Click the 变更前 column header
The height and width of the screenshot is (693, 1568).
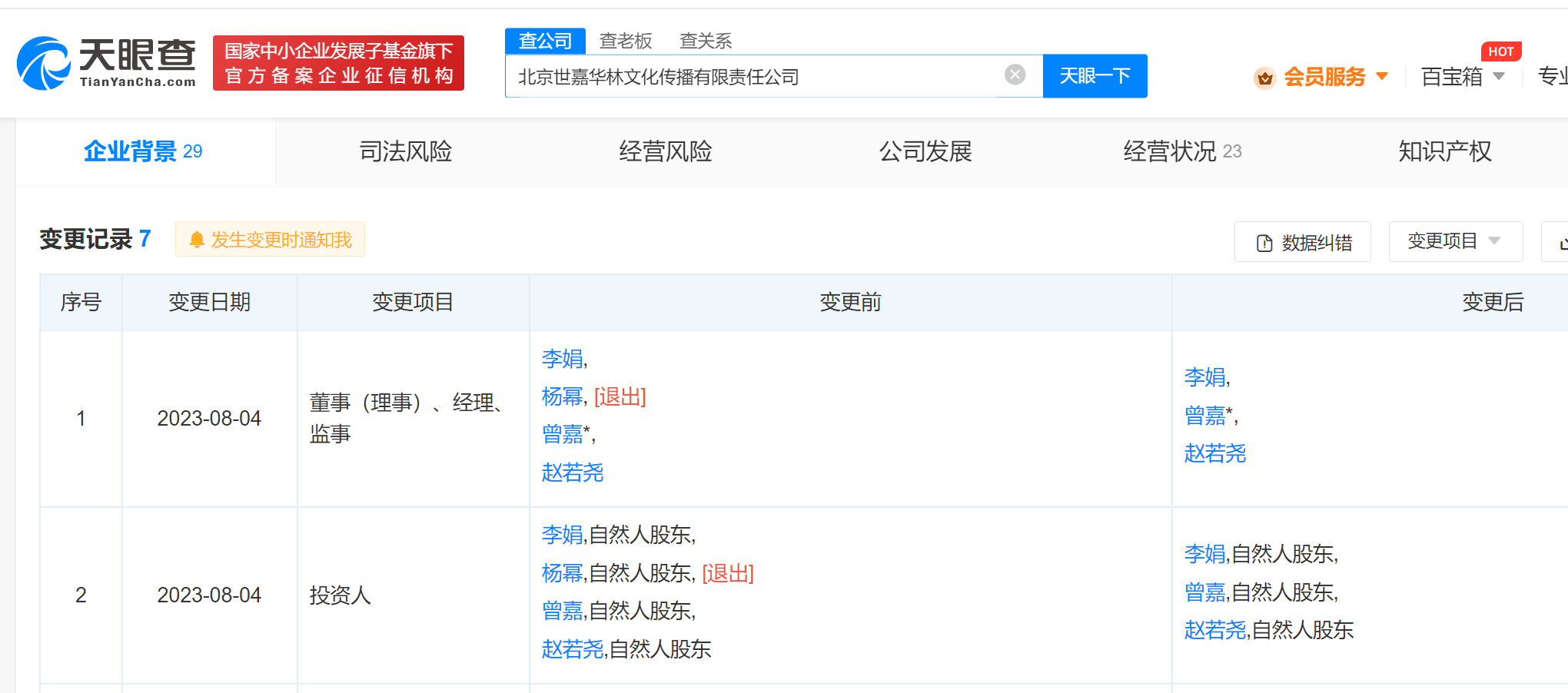click(850, 302)
